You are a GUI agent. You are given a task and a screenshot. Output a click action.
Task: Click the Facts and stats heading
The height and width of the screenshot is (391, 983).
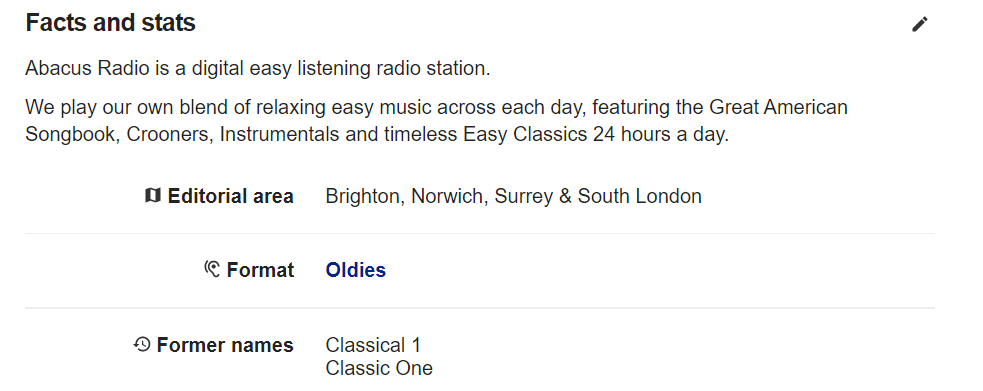(110, 23)
